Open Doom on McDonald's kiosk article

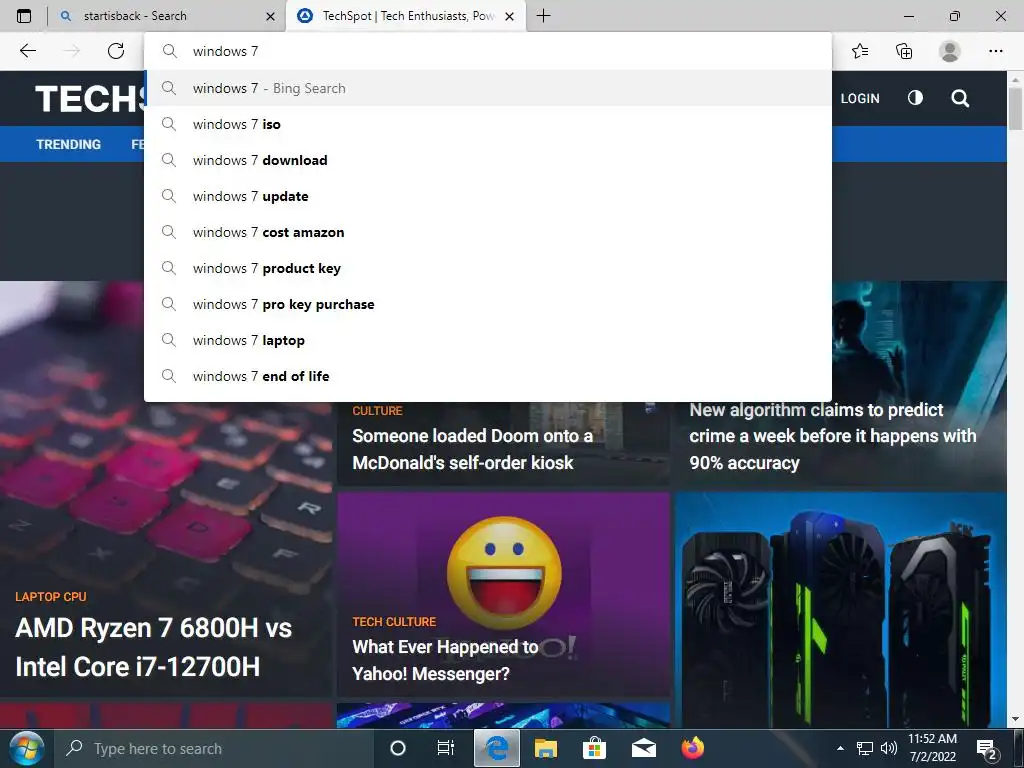click(472, 449)
